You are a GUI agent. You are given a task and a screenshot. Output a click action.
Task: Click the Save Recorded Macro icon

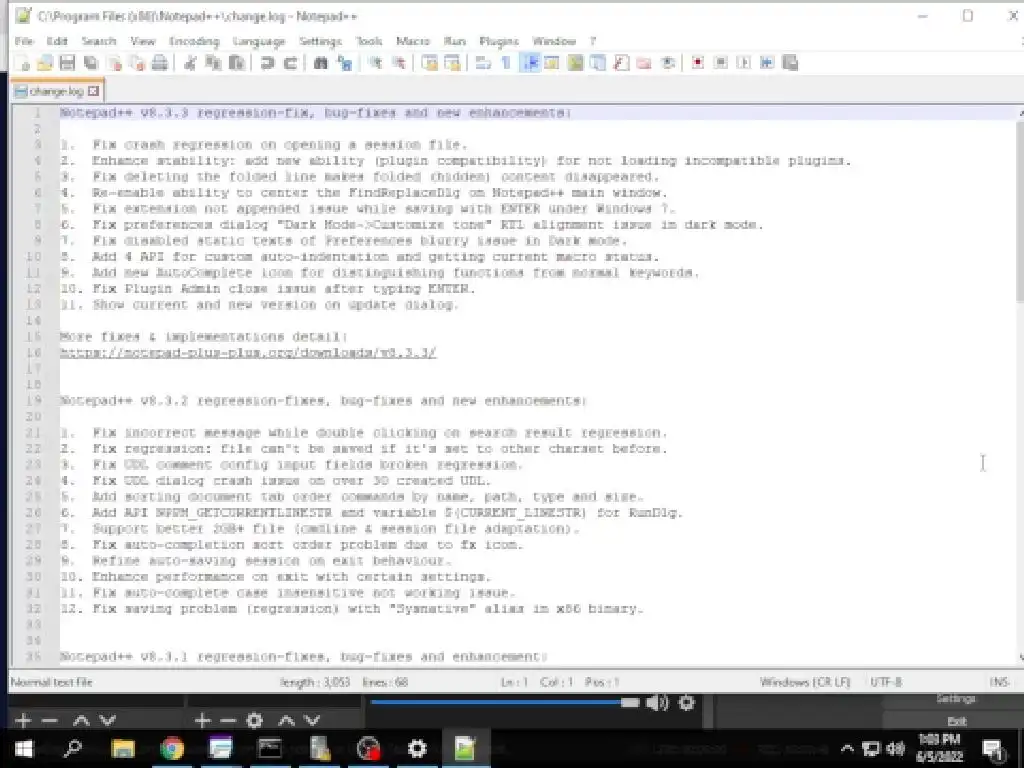(x=790, y=63)
